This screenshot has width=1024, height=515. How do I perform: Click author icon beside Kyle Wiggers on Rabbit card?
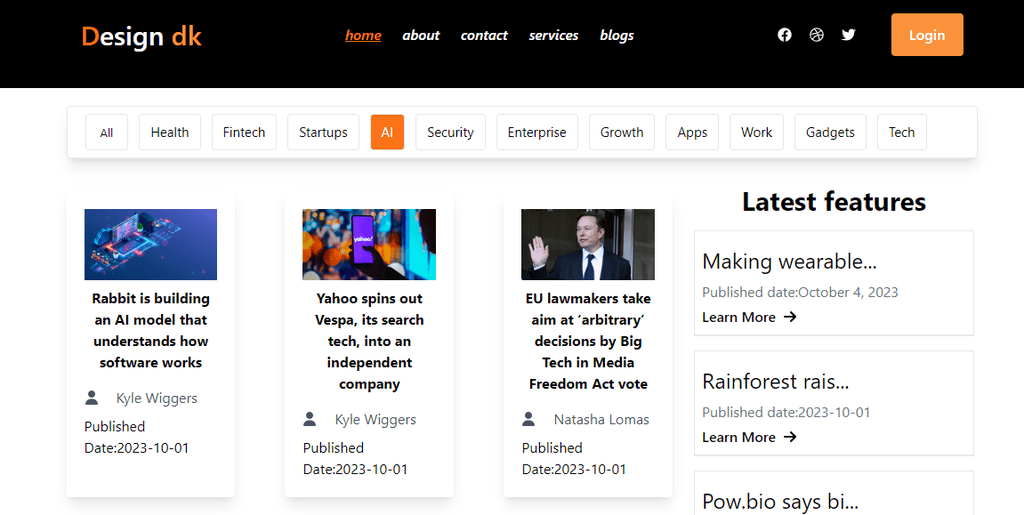pos(91,398)
